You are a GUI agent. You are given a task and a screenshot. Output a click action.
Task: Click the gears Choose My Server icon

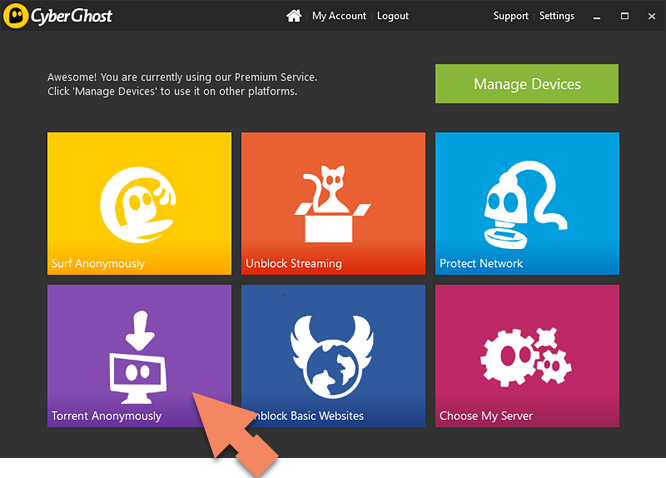click(526, 357)
